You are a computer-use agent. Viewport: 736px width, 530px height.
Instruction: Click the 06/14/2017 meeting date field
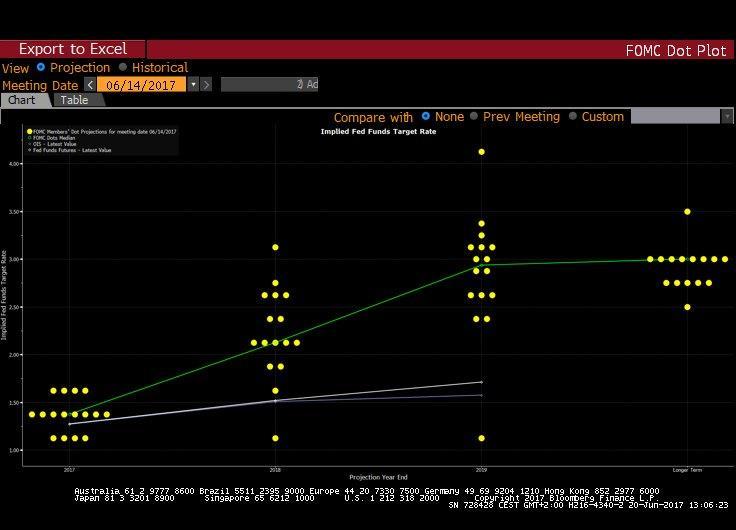click(x=141, y=84)
